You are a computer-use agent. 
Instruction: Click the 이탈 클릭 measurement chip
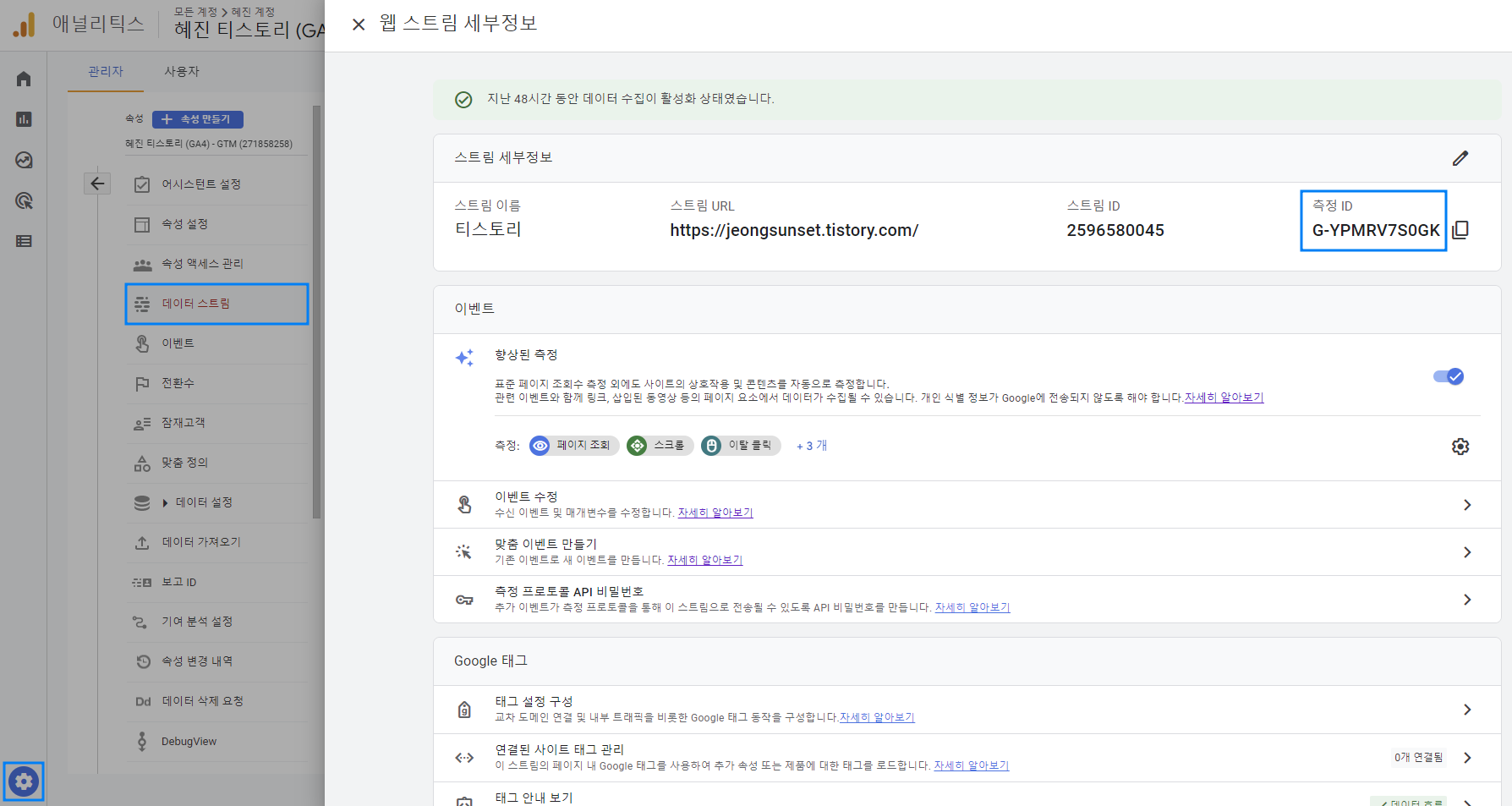pyautogui.click(x=741, y=446)
